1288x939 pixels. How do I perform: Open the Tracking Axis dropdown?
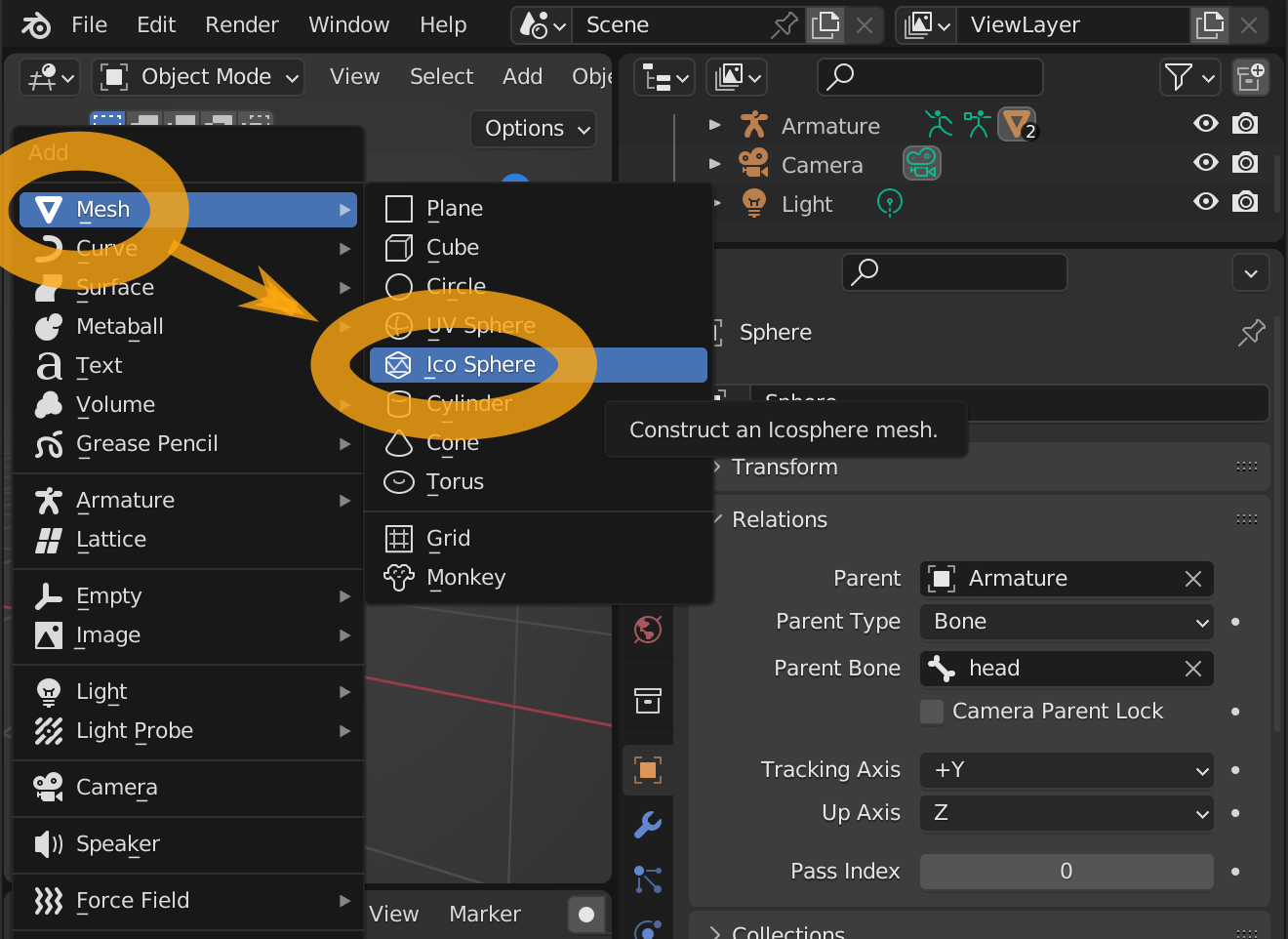1067,770
